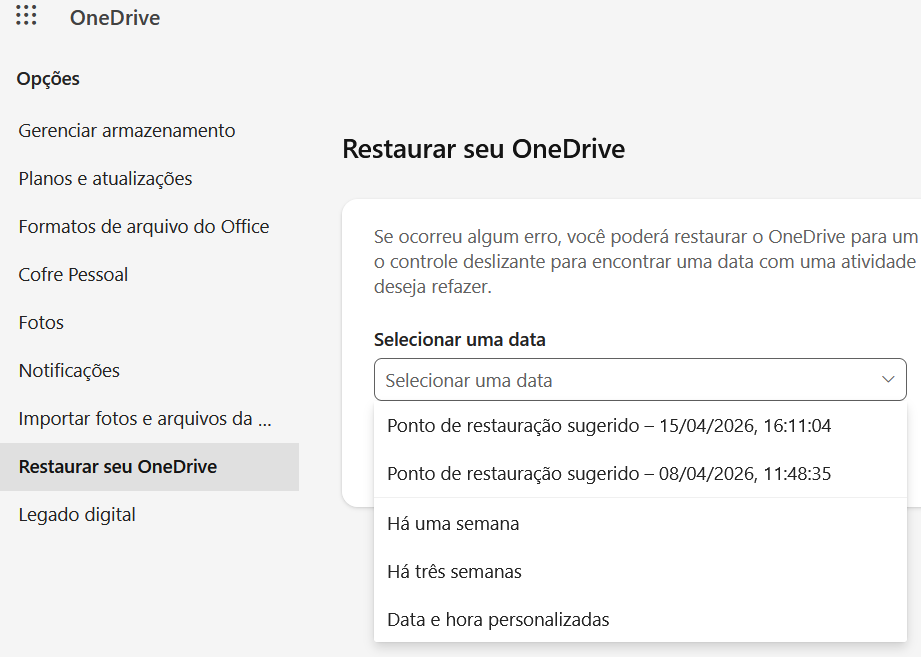Go to Notificações settings
The height and width of the screenshot is (657, 921).
click(69, 371)
